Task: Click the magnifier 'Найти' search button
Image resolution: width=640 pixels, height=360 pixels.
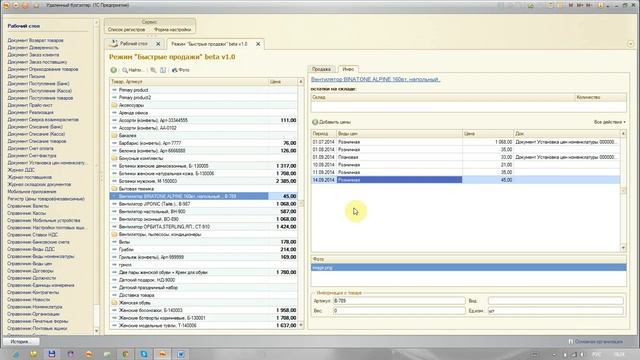Action: pos(132,70)
